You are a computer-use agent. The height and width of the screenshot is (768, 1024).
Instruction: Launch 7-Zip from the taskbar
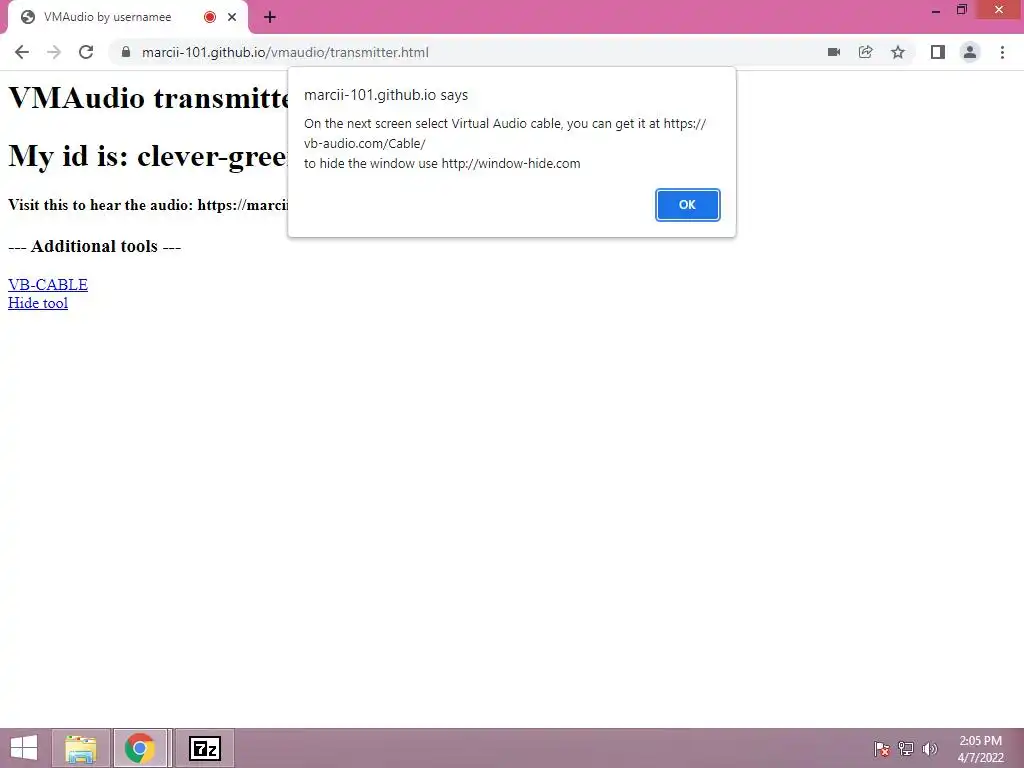(x=204, y=748)
